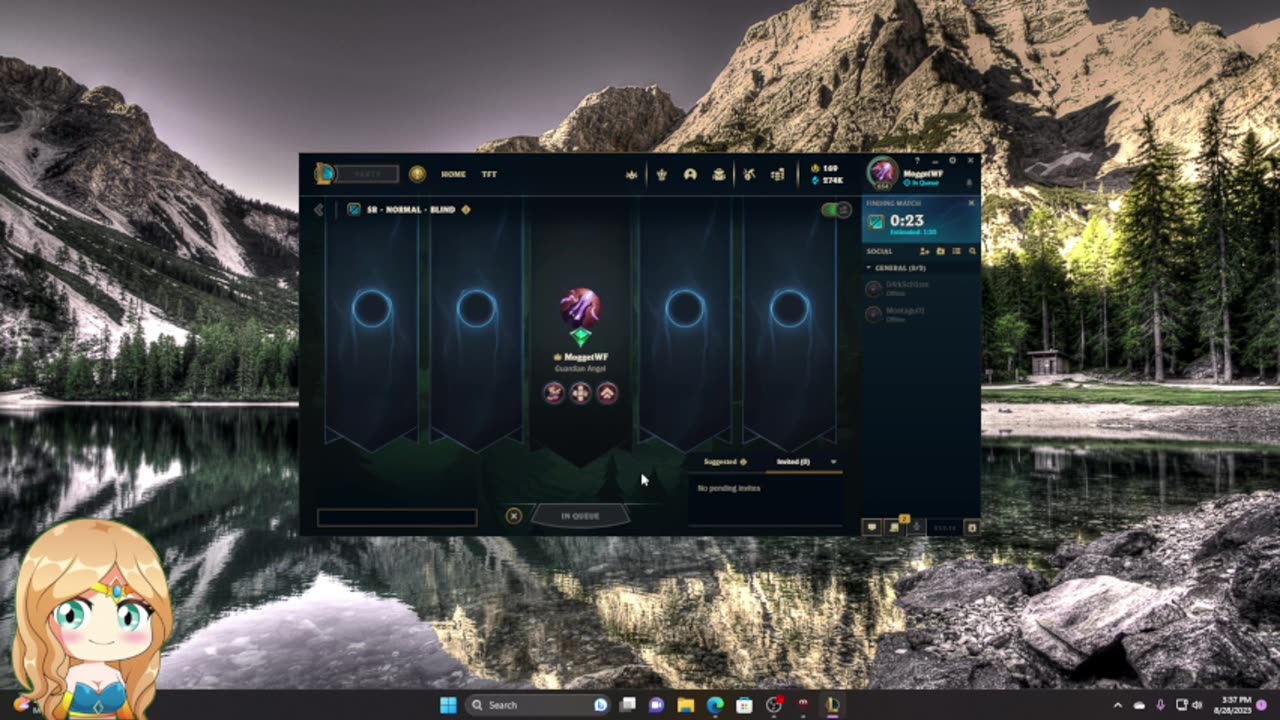Click the Blue Essence balance 274K
Image resolution: width=1280 pixels, height=720 pixels.
[827, 180]
